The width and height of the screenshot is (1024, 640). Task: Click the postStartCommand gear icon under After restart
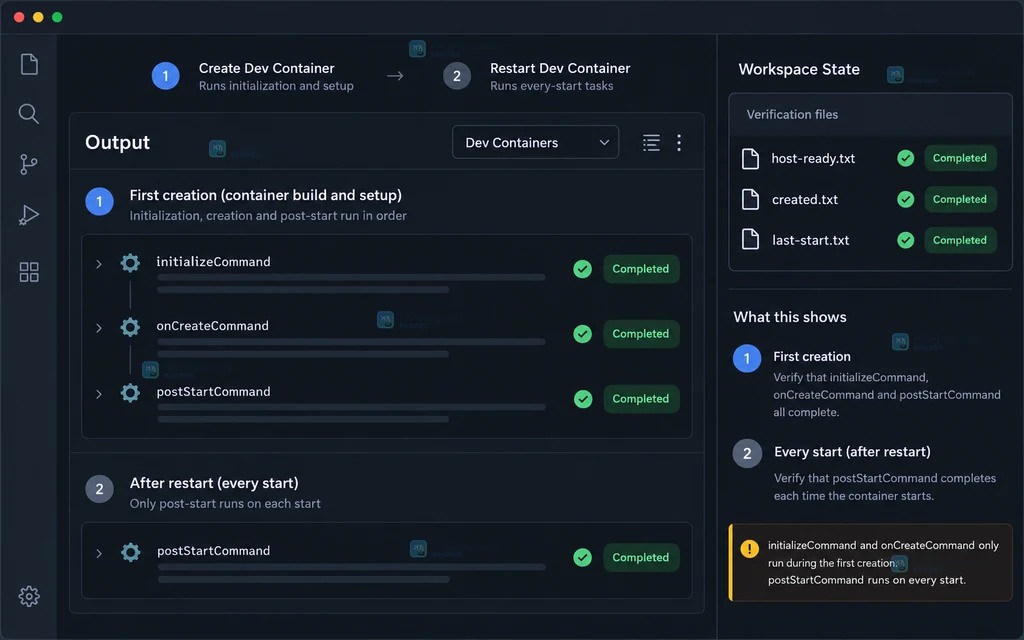[131, 552]
